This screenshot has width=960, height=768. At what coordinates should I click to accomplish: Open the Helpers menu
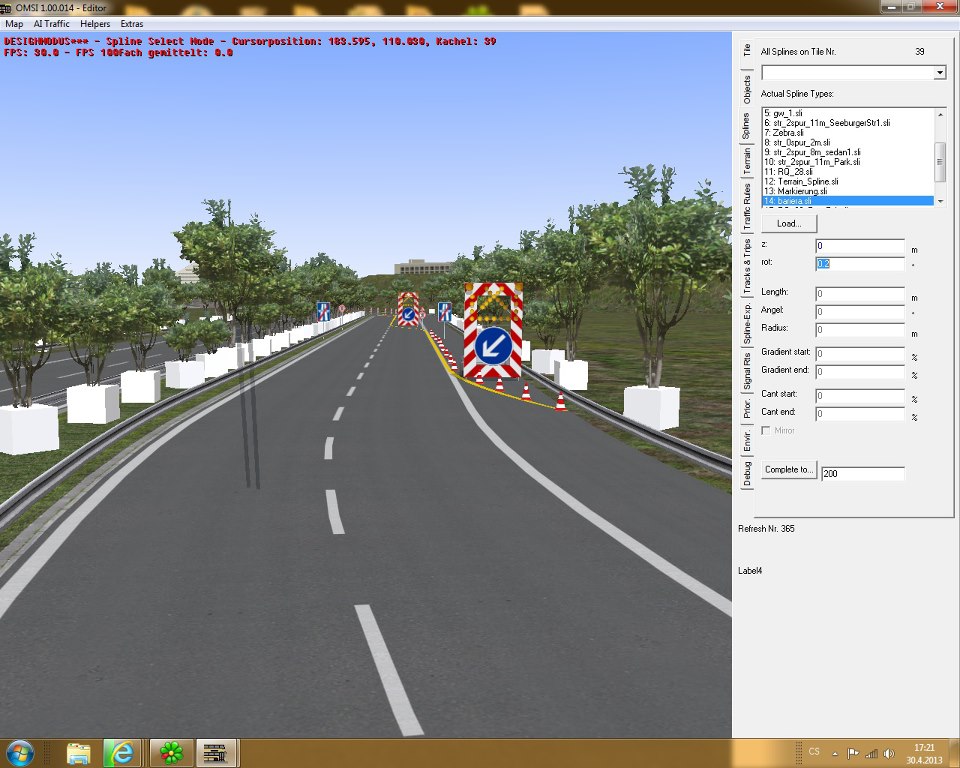coord(95,22)
